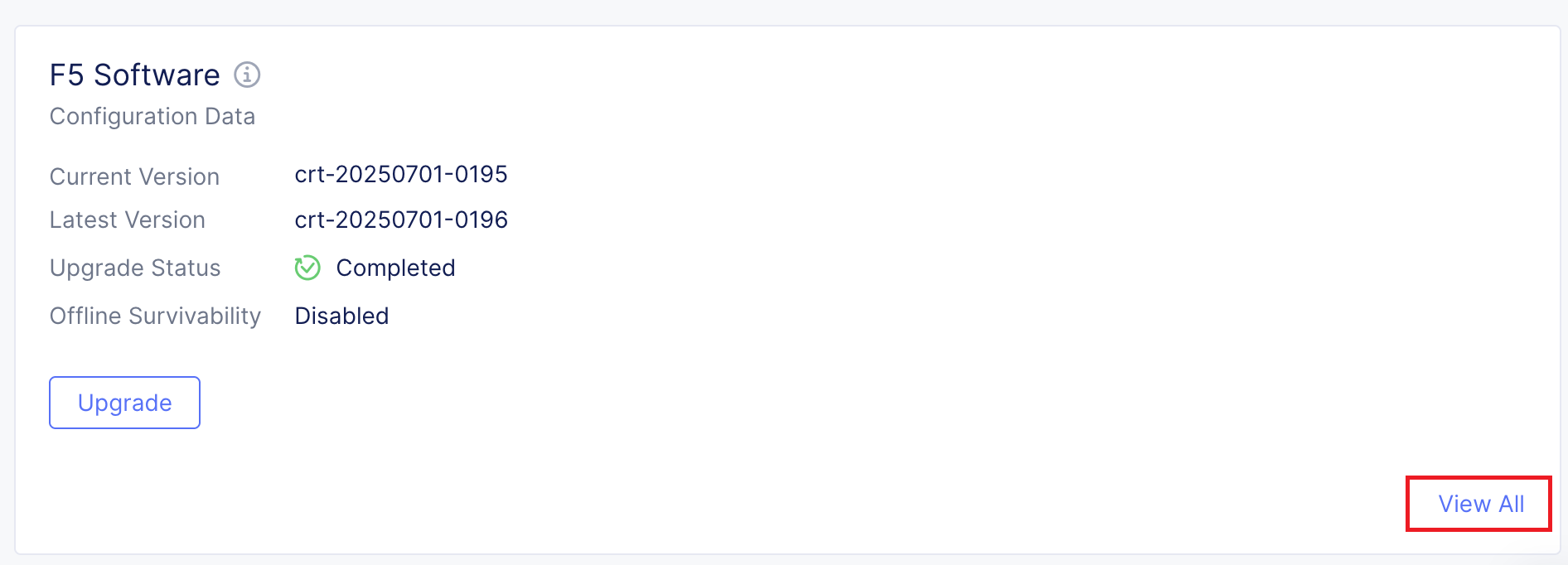Click the Completed status text
Viewport: 1568px width, 565px height.
coord(395,268)
